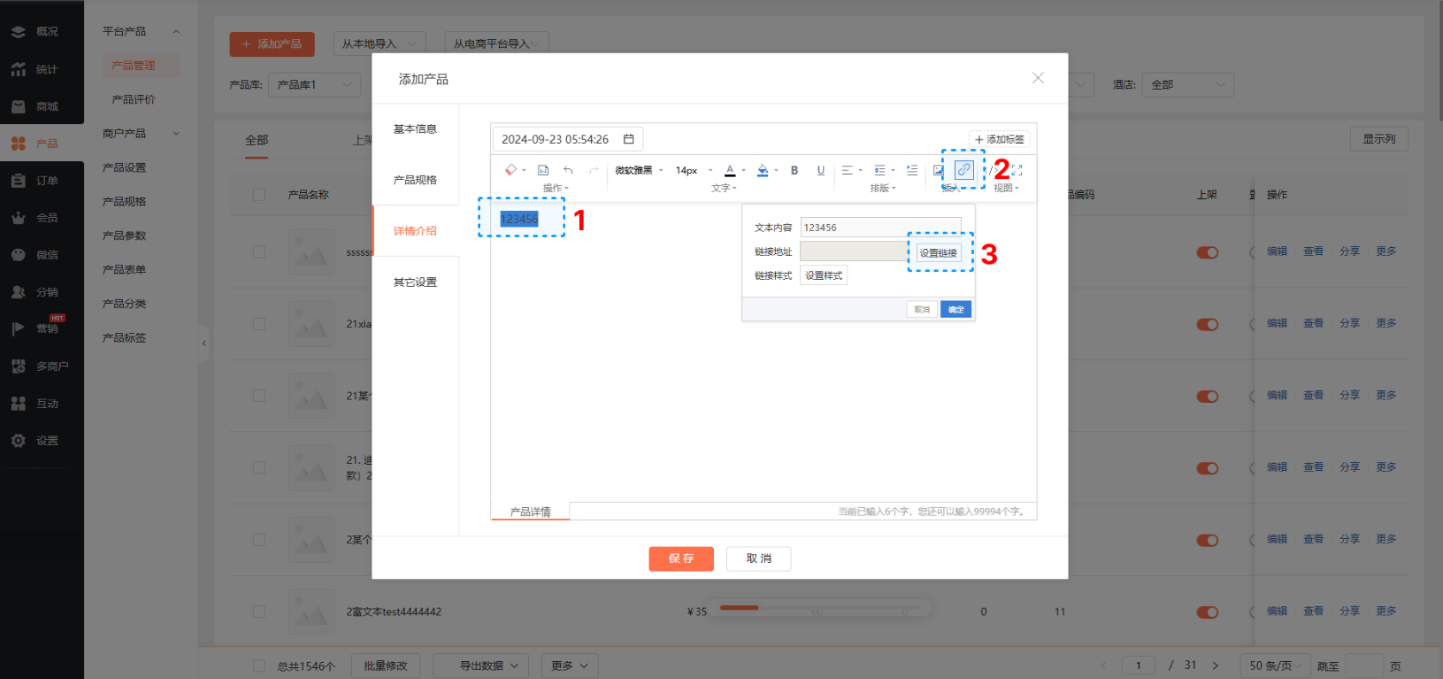Click the text alignment icon
The image size is (1443, 679).
tap(846, 170)
